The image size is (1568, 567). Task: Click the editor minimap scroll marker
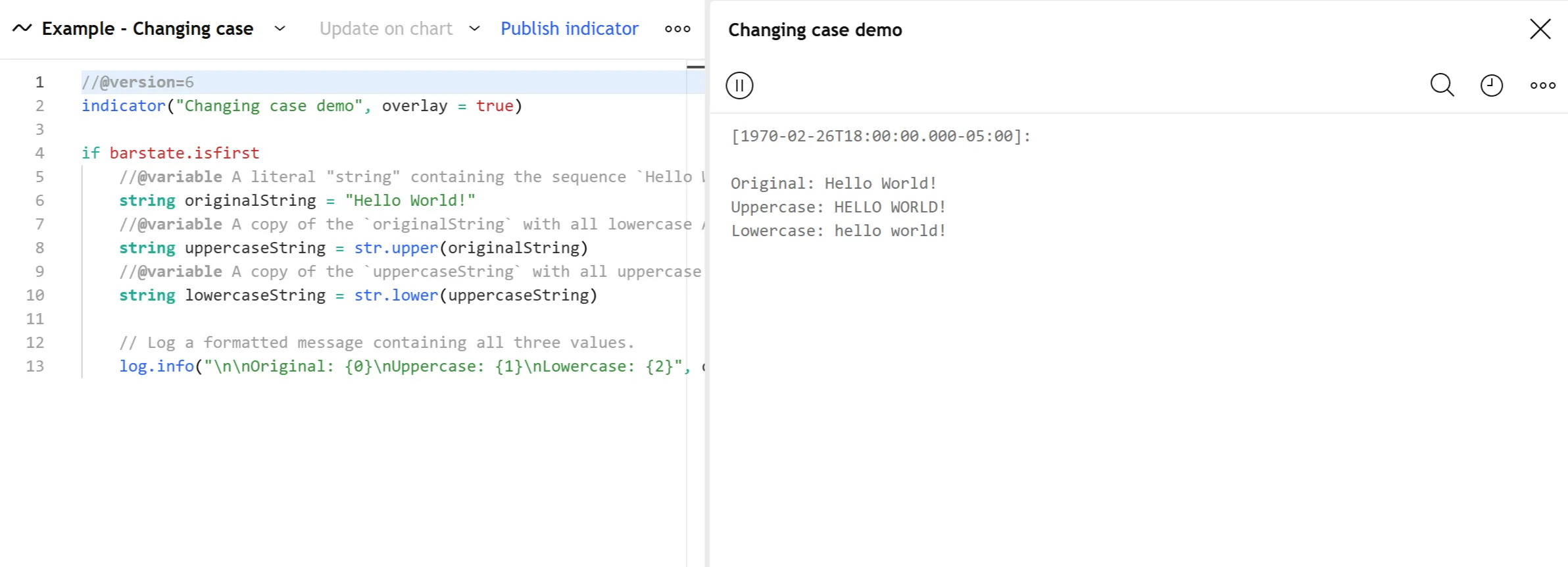pyautogui.click(x=695, y=67)
